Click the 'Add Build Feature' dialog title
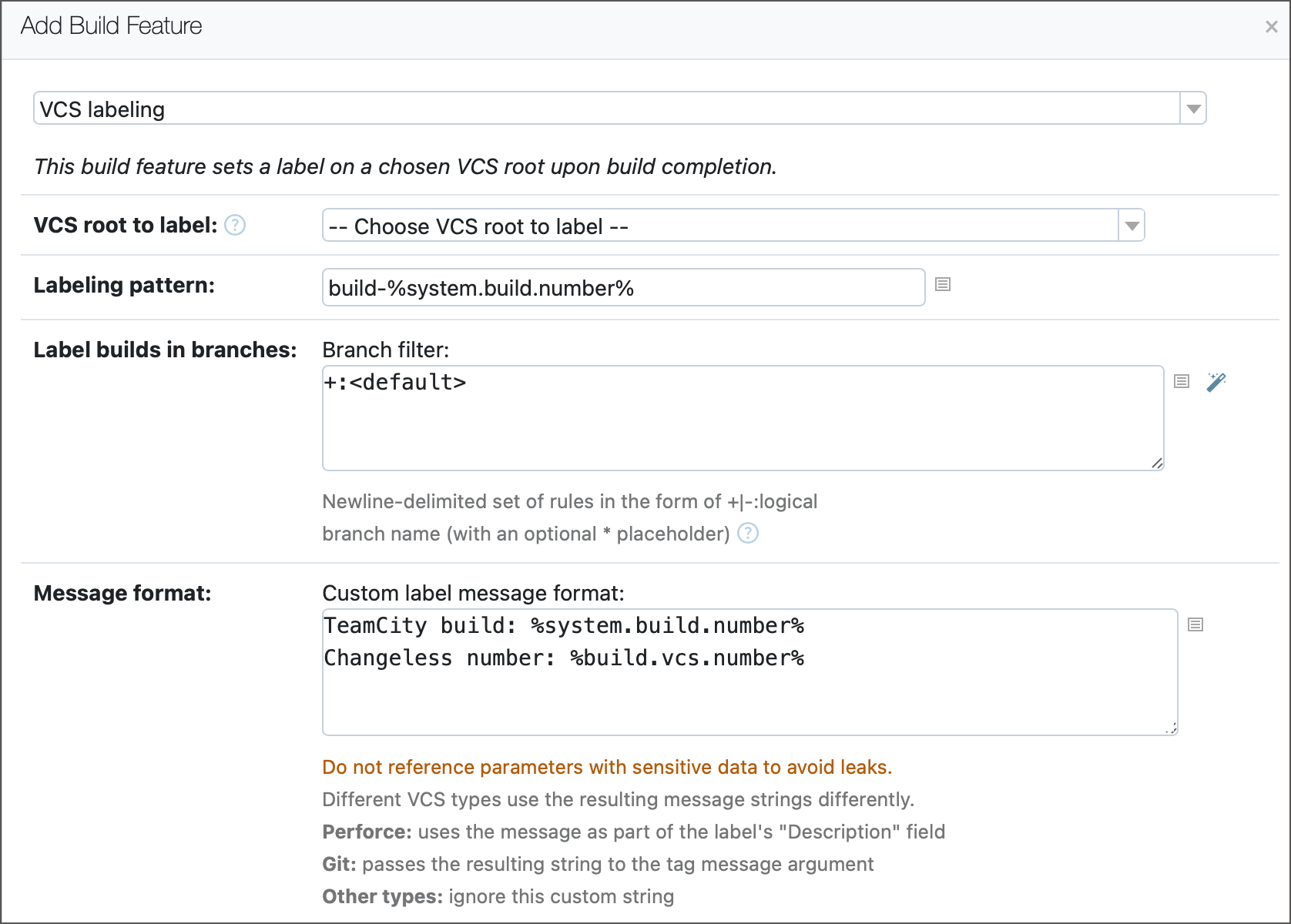The image size is (1291, 924). pos(111,26)
